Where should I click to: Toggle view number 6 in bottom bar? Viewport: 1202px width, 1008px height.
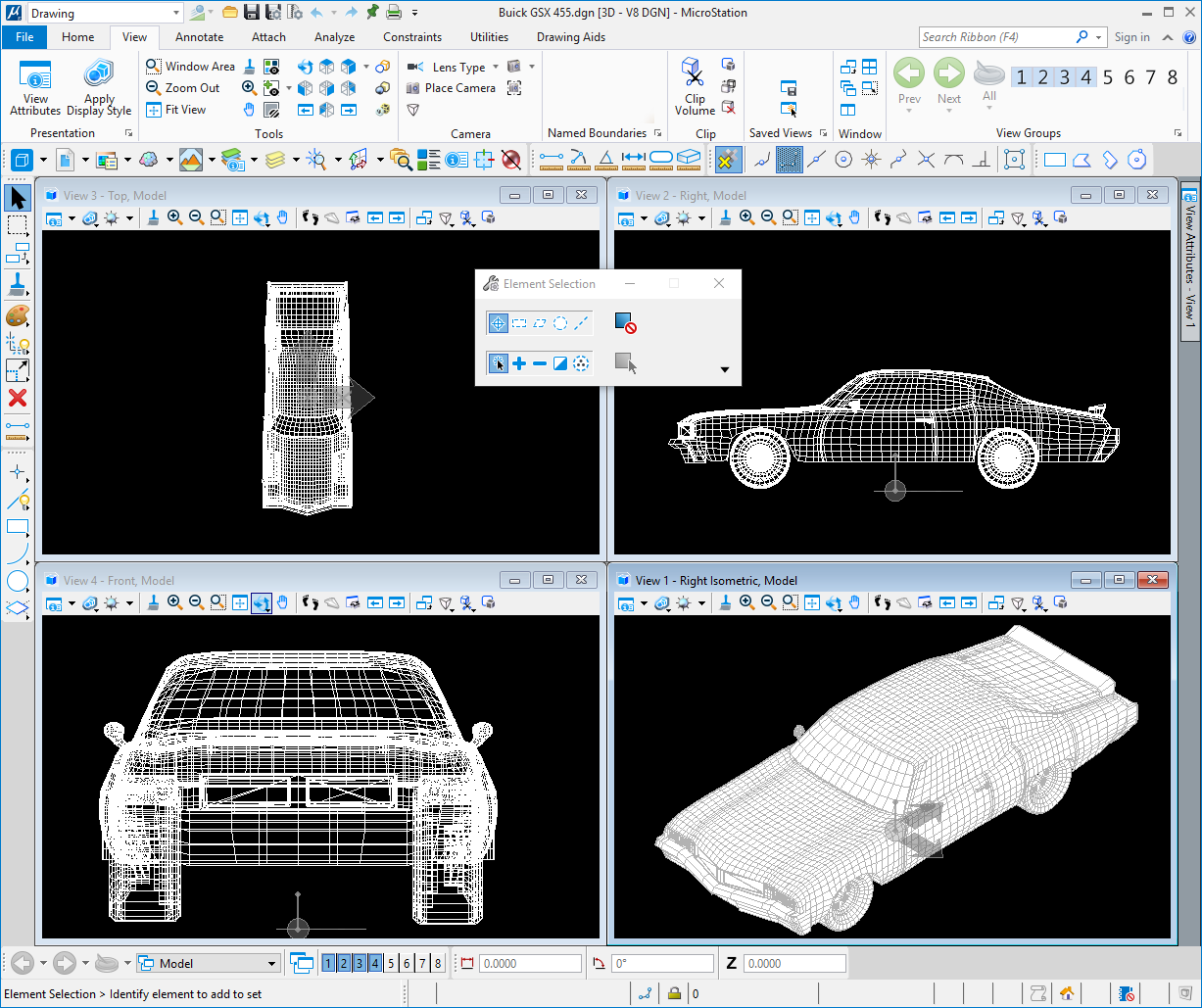click(x=407, y=963)
